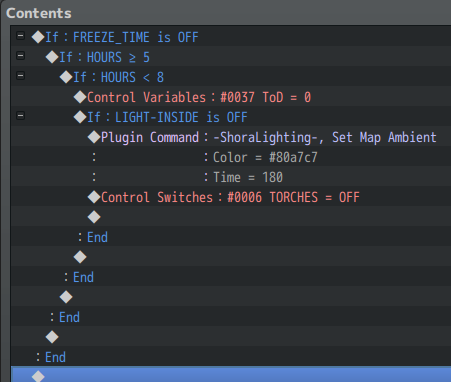
Task: Select the empty command slot above HOURS < 8 End
Action: pos(231,256)
